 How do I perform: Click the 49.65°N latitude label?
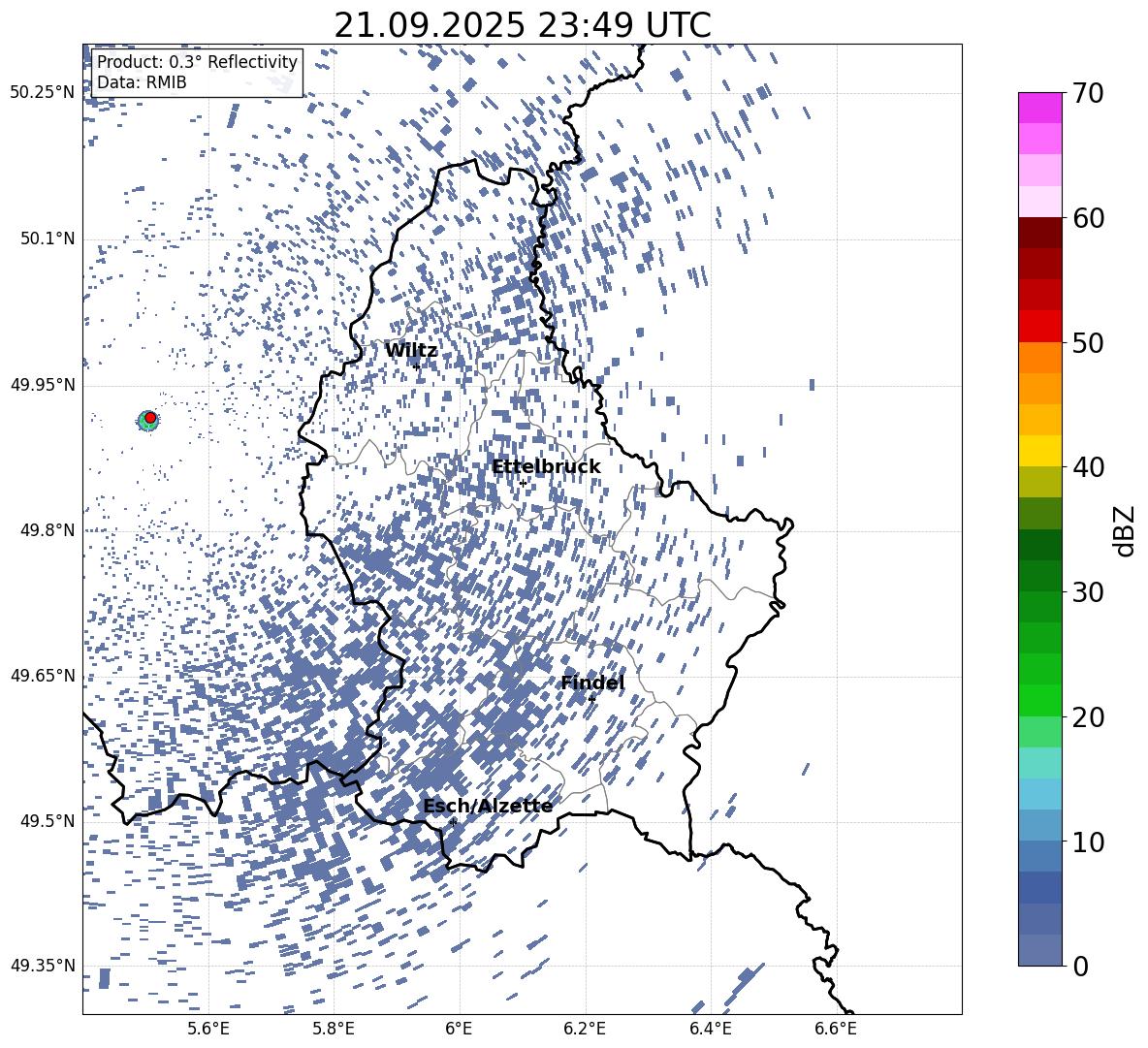click(43, 675)
